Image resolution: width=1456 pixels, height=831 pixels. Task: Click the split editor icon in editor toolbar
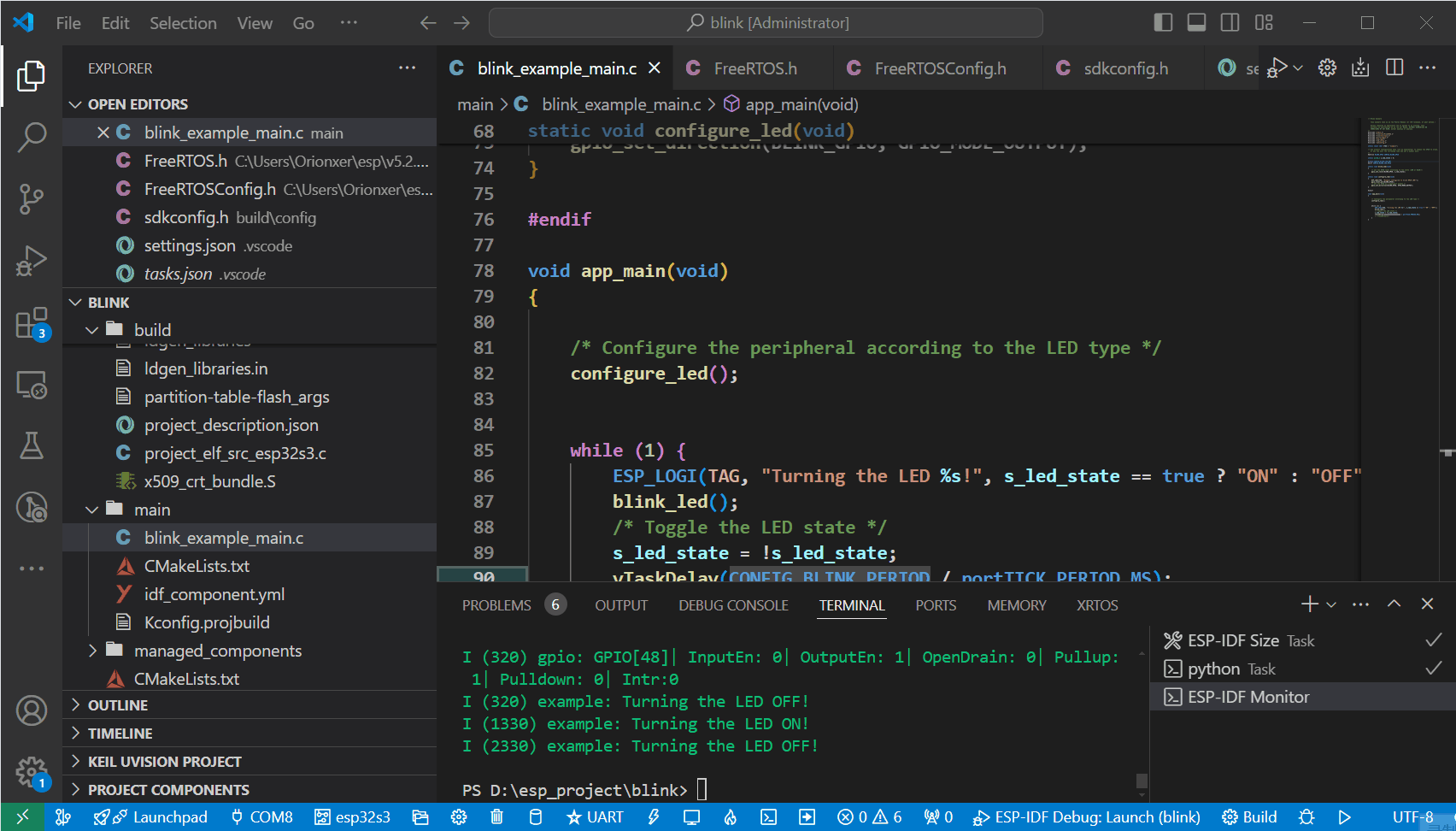pyautogui.click(x=1394, y=68)
